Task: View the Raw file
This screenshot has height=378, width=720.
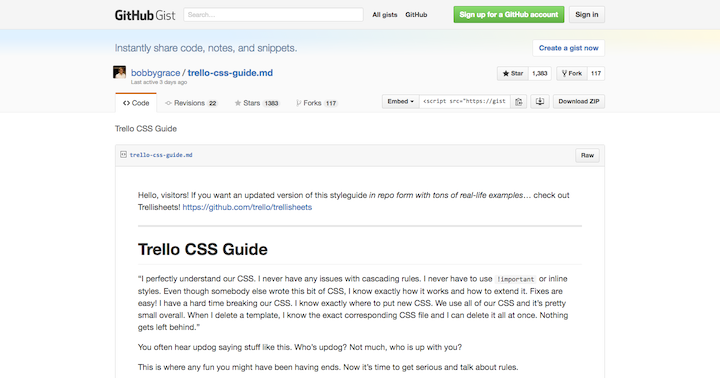Action: [587, 155]
